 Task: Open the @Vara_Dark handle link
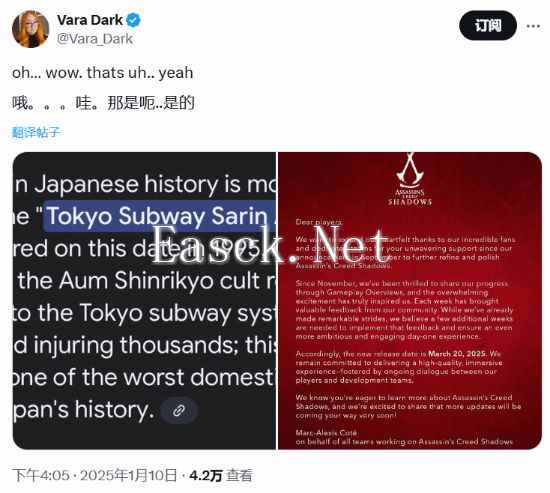point(95,39)
